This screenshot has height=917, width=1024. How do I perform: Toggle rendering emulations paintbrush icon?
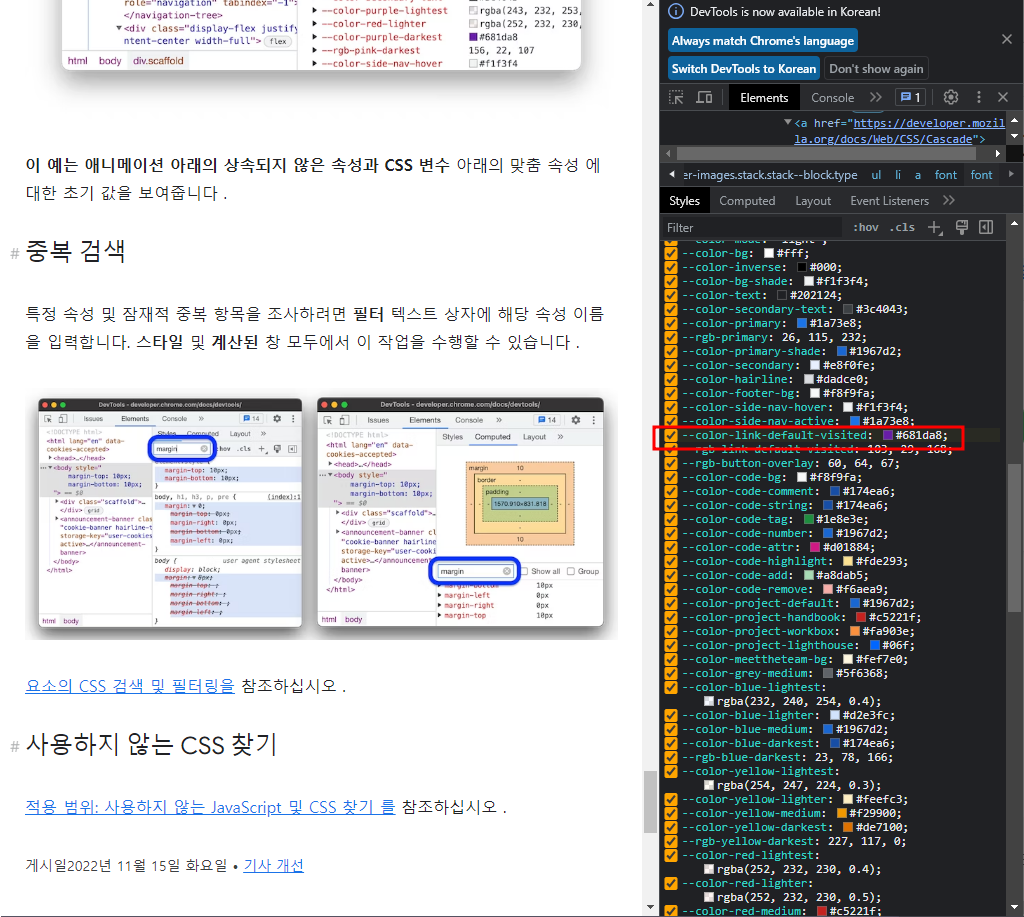pos(961,227)
